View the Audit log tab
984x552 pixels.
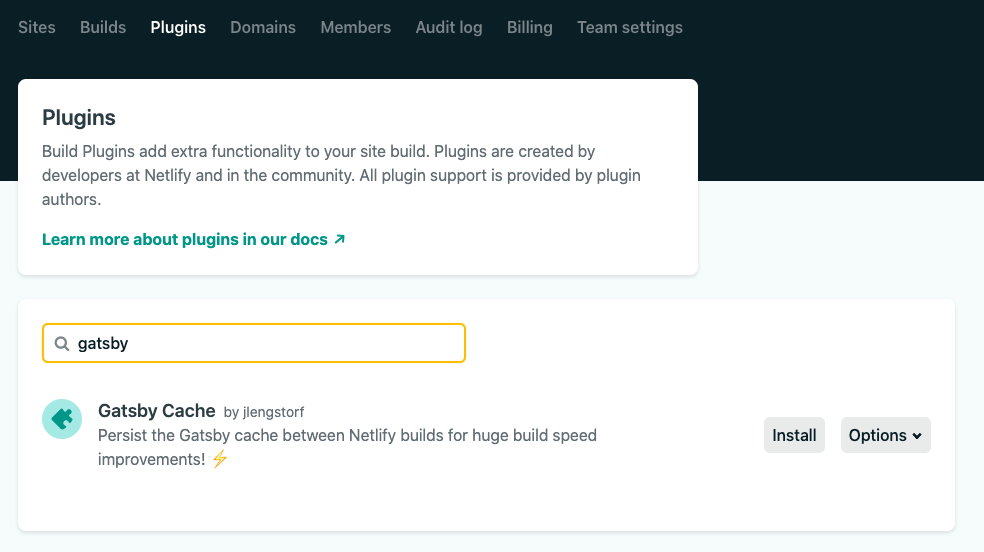click(x=449, y=28)
